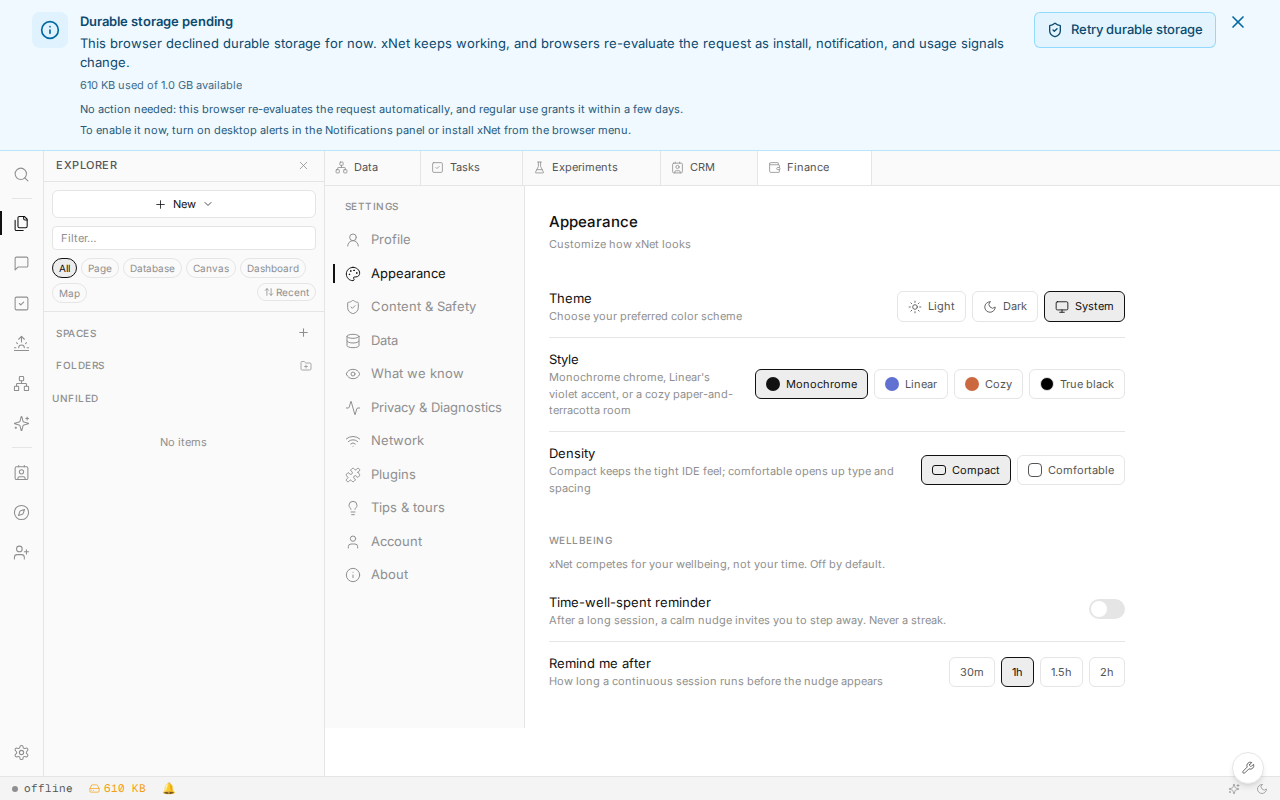The height and width of the screenshot is (800, 1280).
Task: Click the wrench icon in bottom right
Action: click(x=1247, y=768)
